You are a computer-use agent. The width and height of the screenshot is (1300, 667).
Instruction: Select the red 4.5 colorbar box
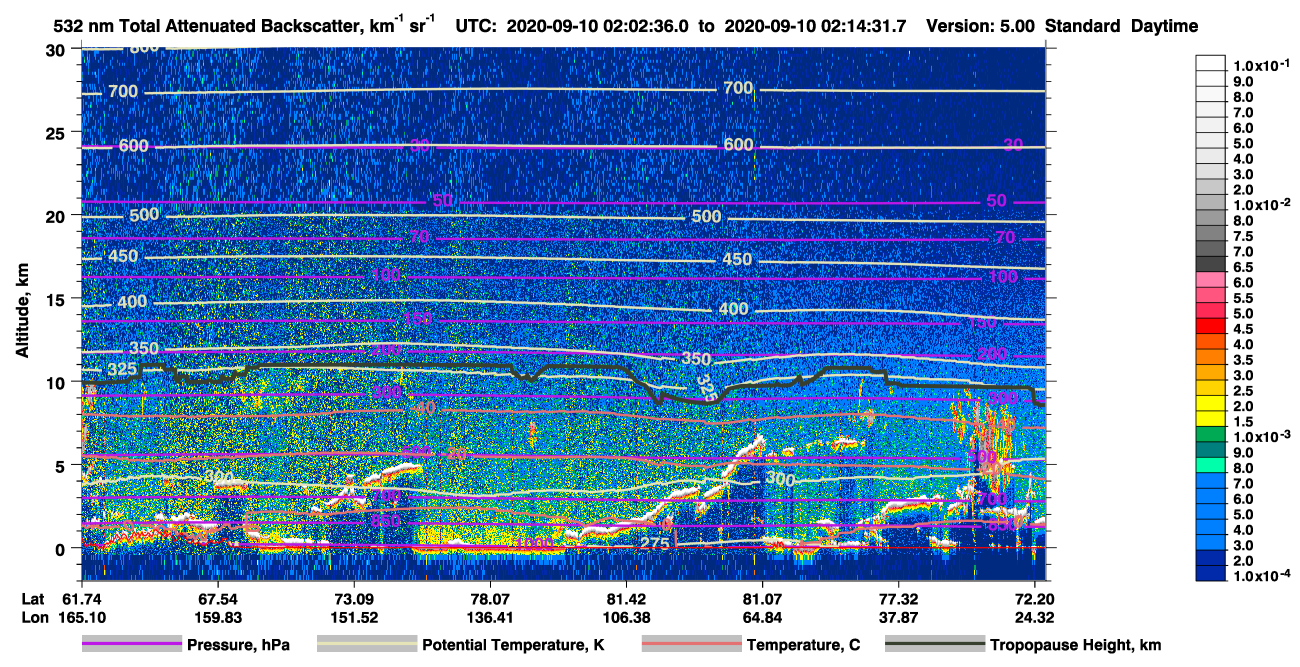coord(1210,329)
